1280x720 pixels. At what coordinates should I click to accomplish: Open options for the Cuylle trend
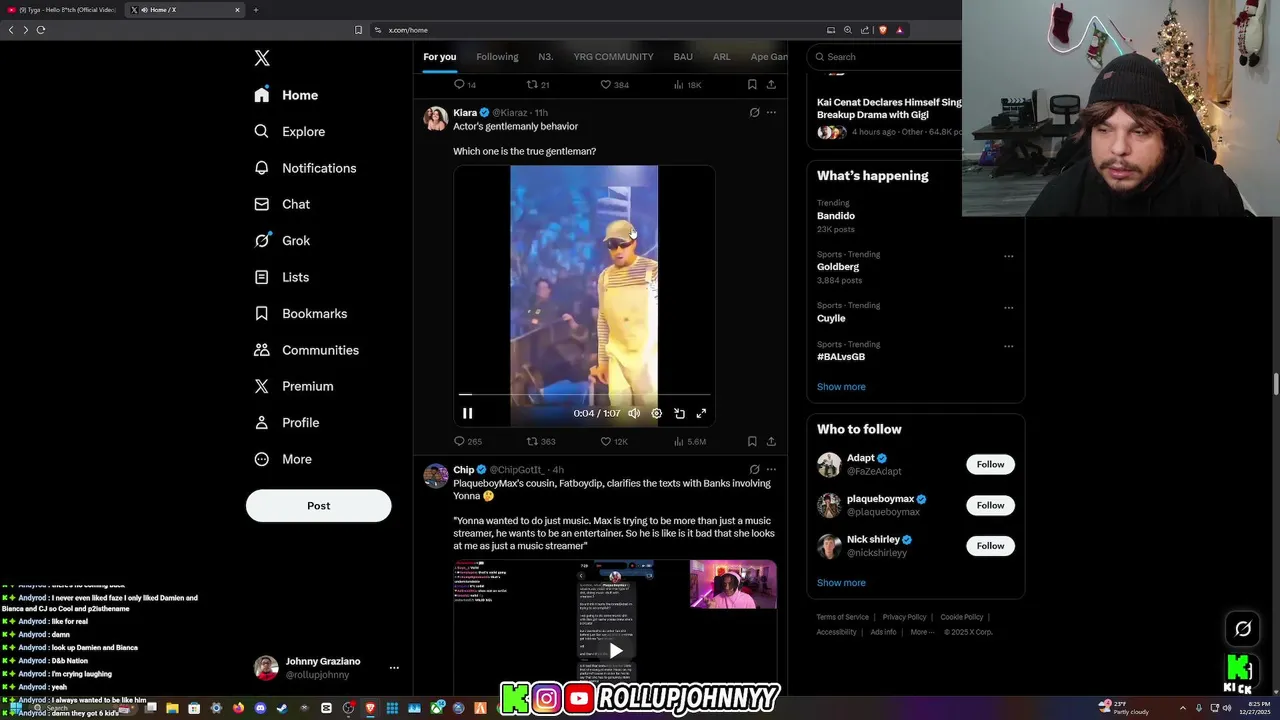pyautogui.click(x=1008, y=307)
